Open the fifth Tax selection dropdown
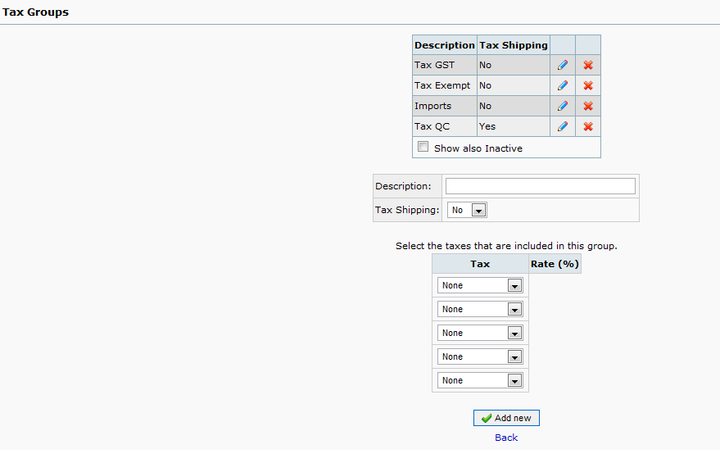Image resolution: width=720 pixels, height=450 pixels. point(480,381)
